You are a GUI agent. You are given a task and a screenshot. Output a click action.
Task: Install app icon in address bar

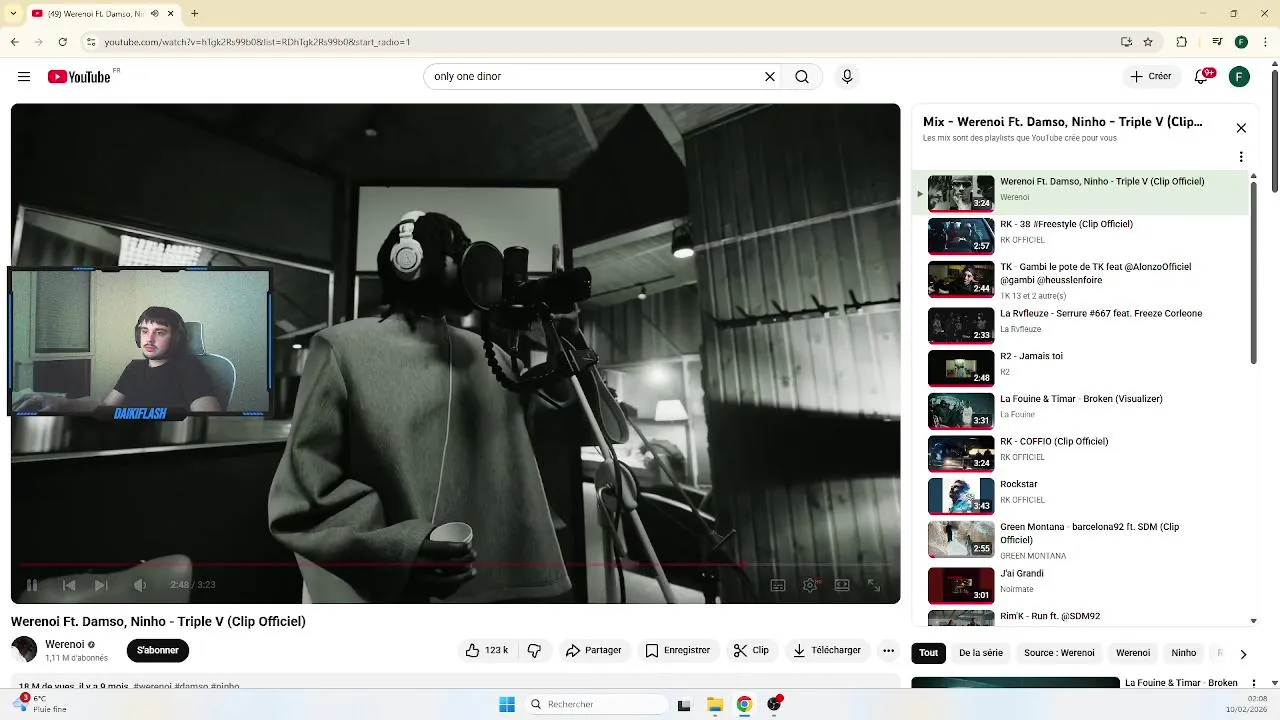point(1126,42)
